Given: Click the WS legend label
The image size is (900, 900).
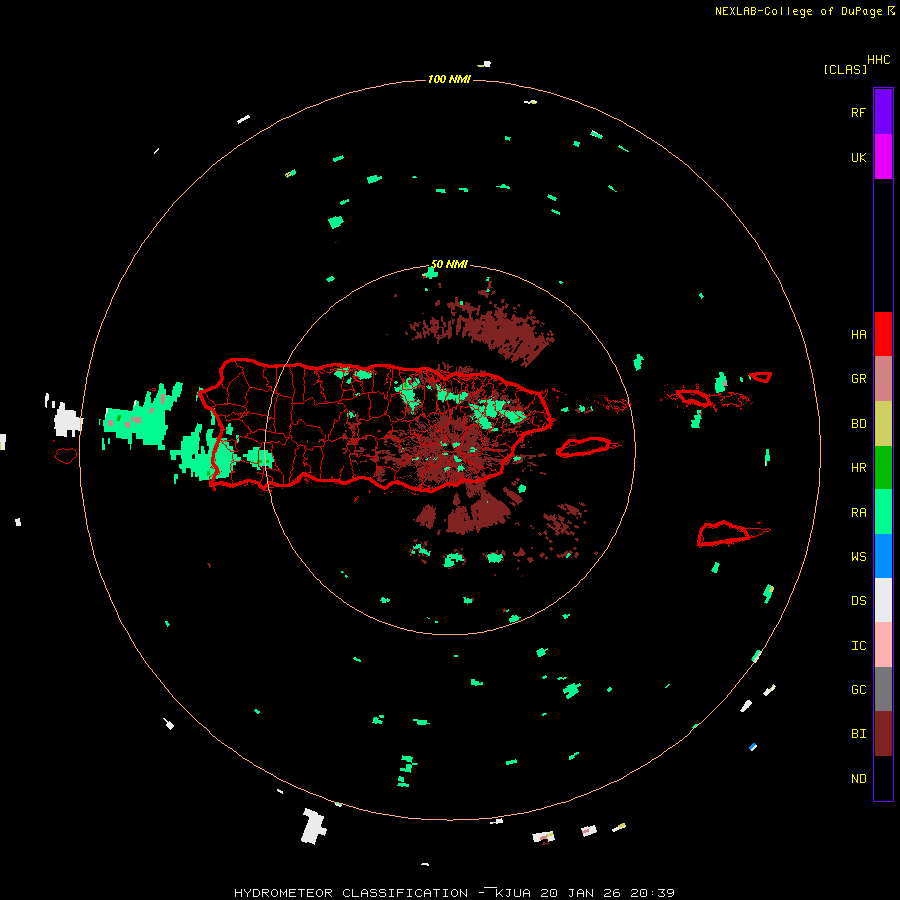Looking at the screenshot, I should (858, 557).
